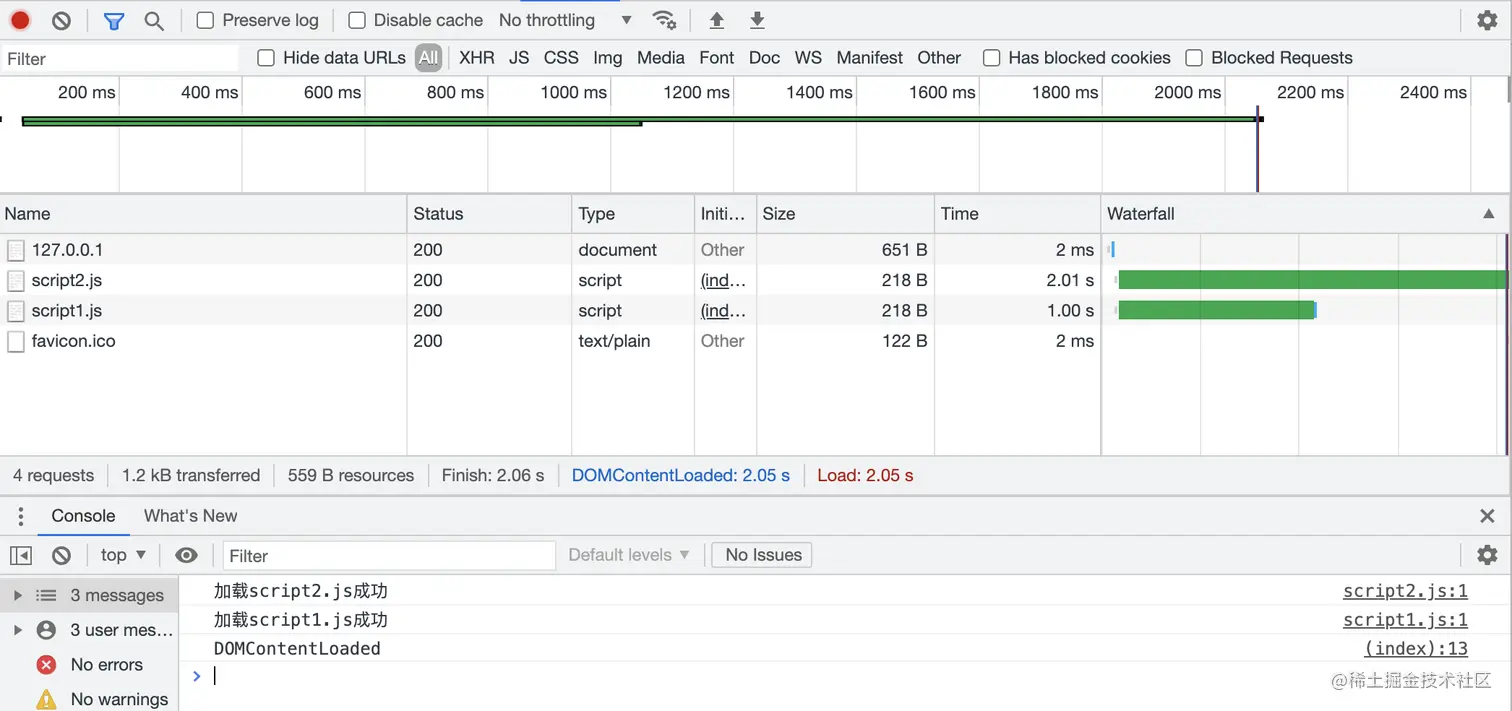Switch to What's New tab
The height and width of the screenshot is (711, 1512).
pyautogui.click(x=191, y=516)
